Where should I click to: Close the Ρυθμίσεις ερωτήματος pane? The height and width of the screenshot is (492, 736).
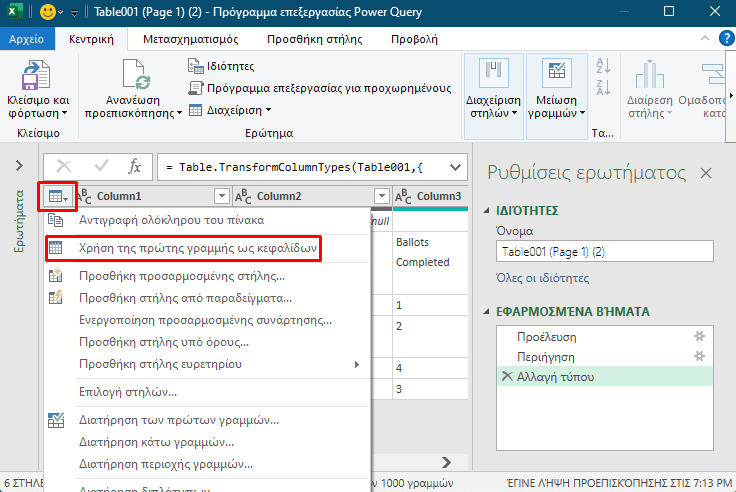[x=705, y=173]
